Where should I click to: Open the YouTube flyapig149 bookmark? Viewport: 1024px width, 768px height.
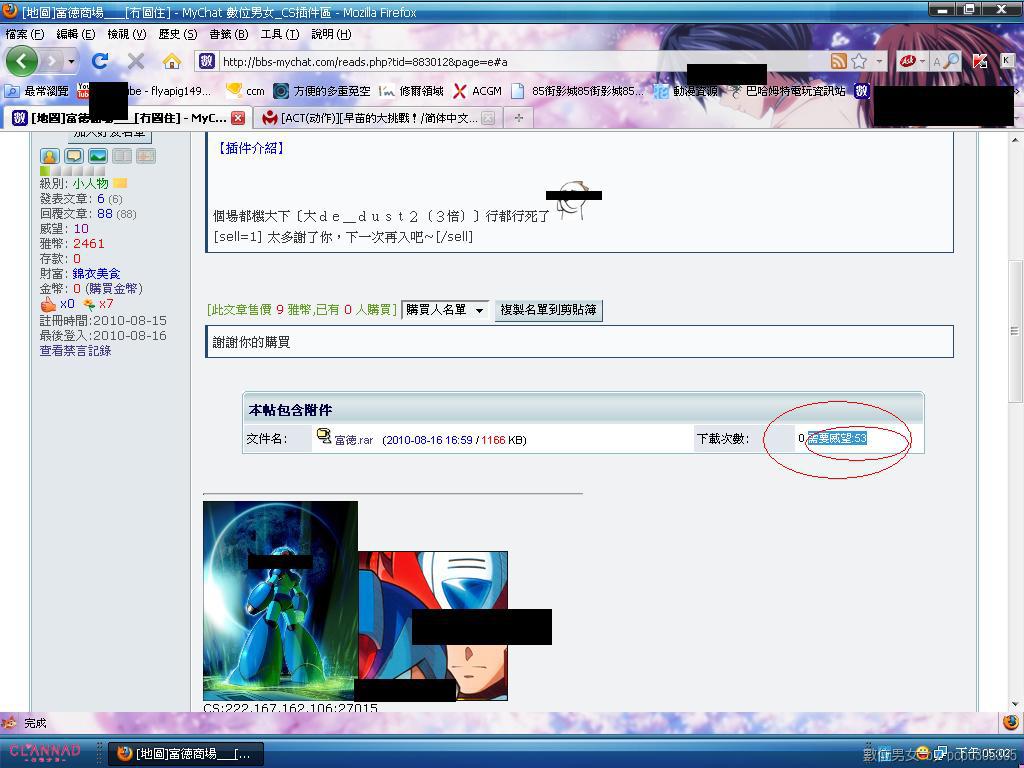[x=145, y=91]
